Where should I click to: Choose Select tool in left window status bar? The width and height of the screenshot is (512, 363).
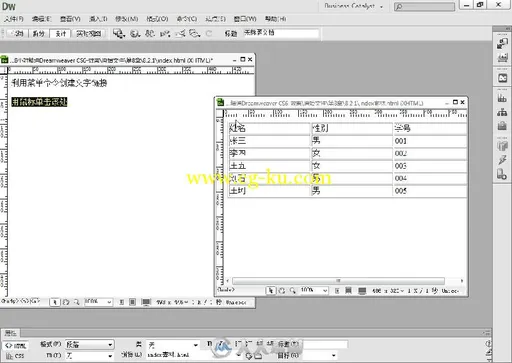[55, 302]
